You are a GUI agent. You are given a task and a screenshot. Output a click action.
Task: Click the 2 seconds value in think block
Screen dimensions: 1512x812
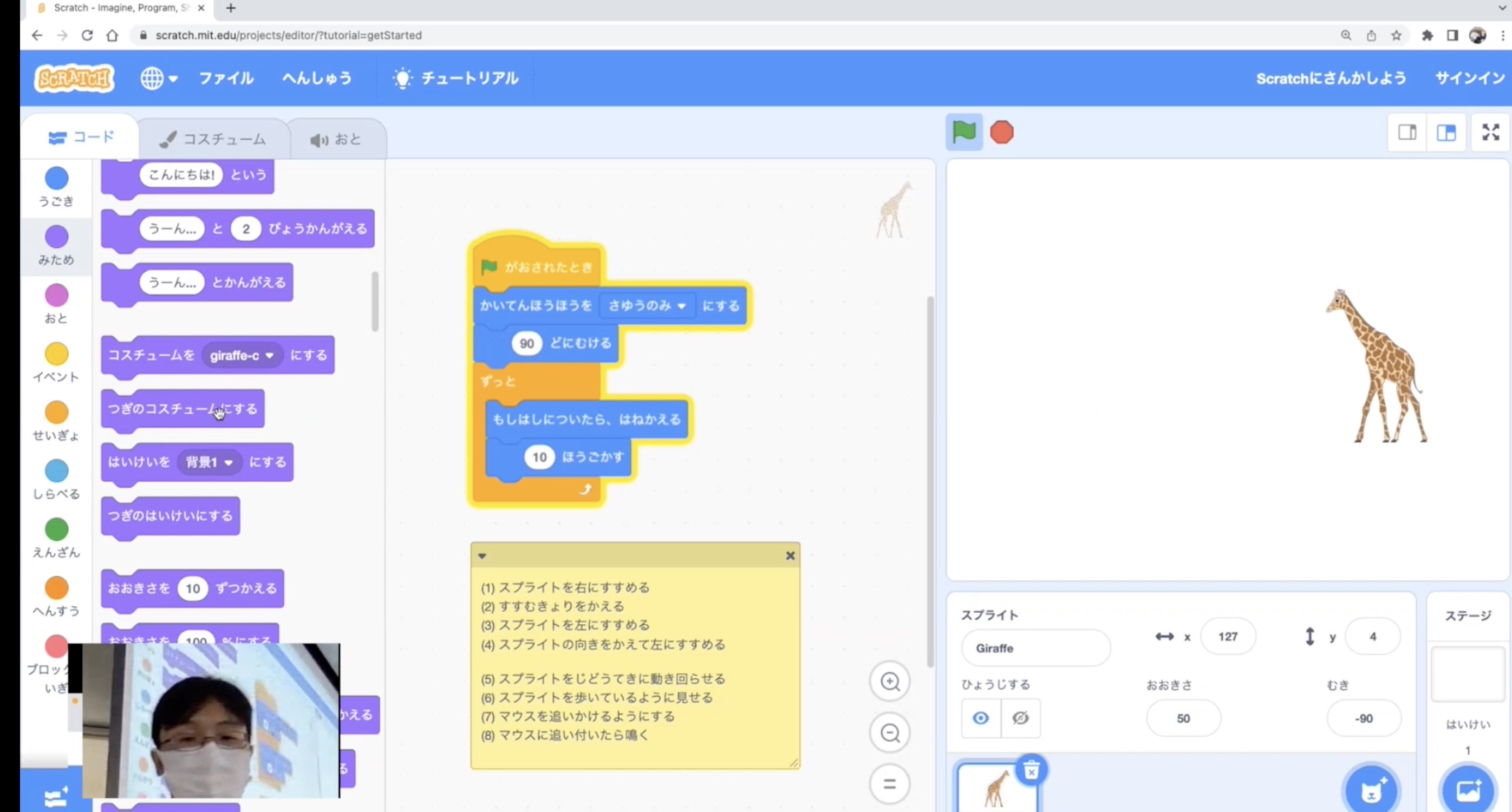pos(246,229)
